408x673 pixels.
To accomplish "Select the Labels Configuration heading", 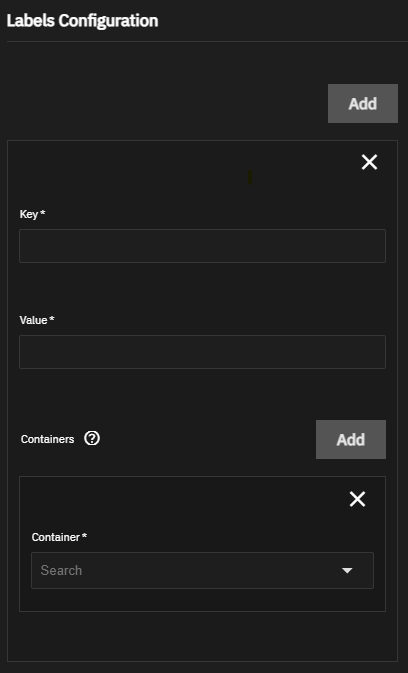I will point(82,21).
